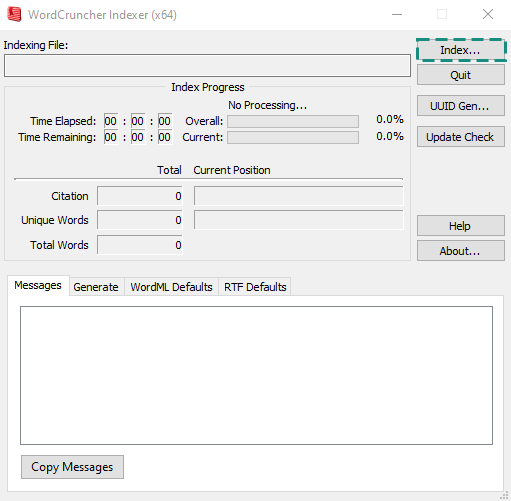Minimize the WordCruncher Indexer window
This screenshot has height=501, width=511.
point(397,14)
